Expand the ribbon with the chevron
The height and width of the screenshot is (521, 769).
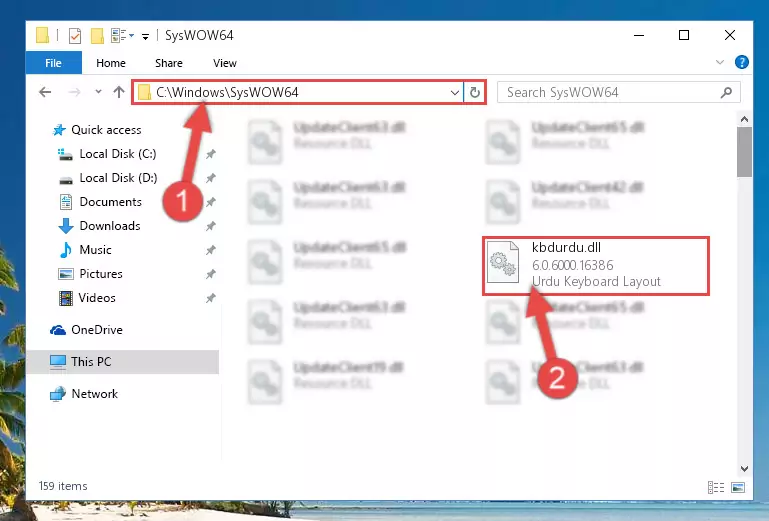point(719,62)
